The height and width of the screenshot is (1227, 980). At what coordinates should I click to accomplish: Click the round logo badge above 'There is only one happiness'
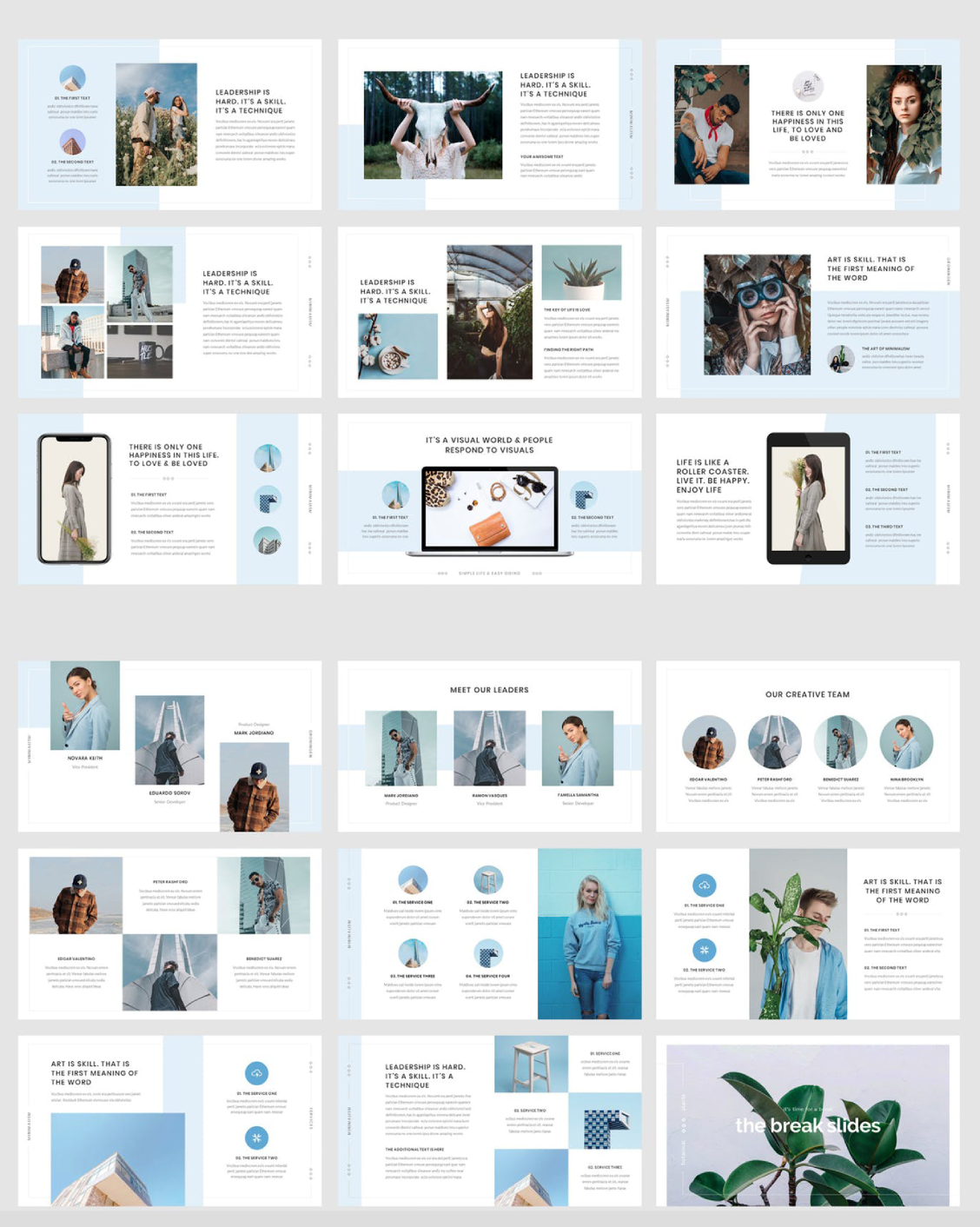coord(807,87)
